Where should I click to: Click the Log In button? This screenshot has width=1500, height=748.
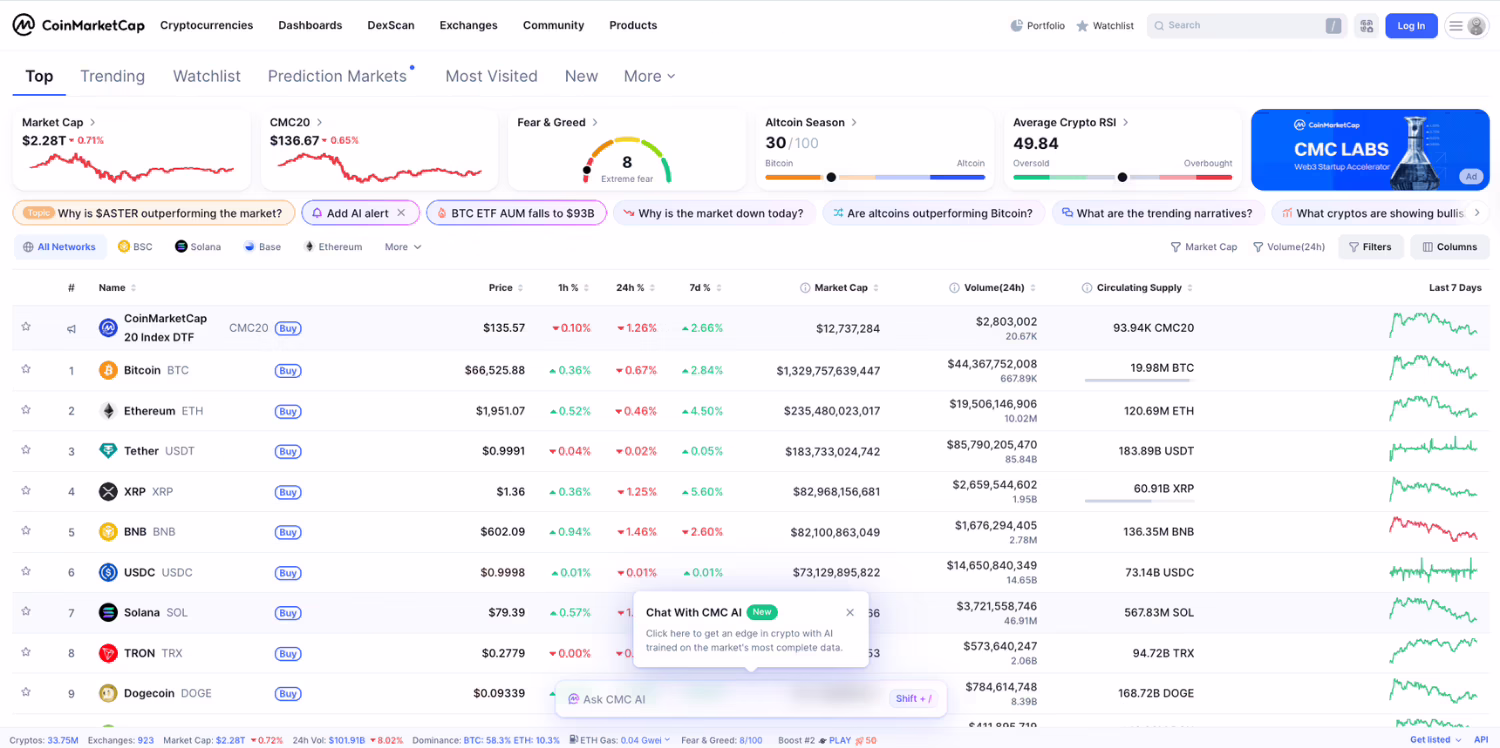pyautogui.click(x=1411, y=25)
